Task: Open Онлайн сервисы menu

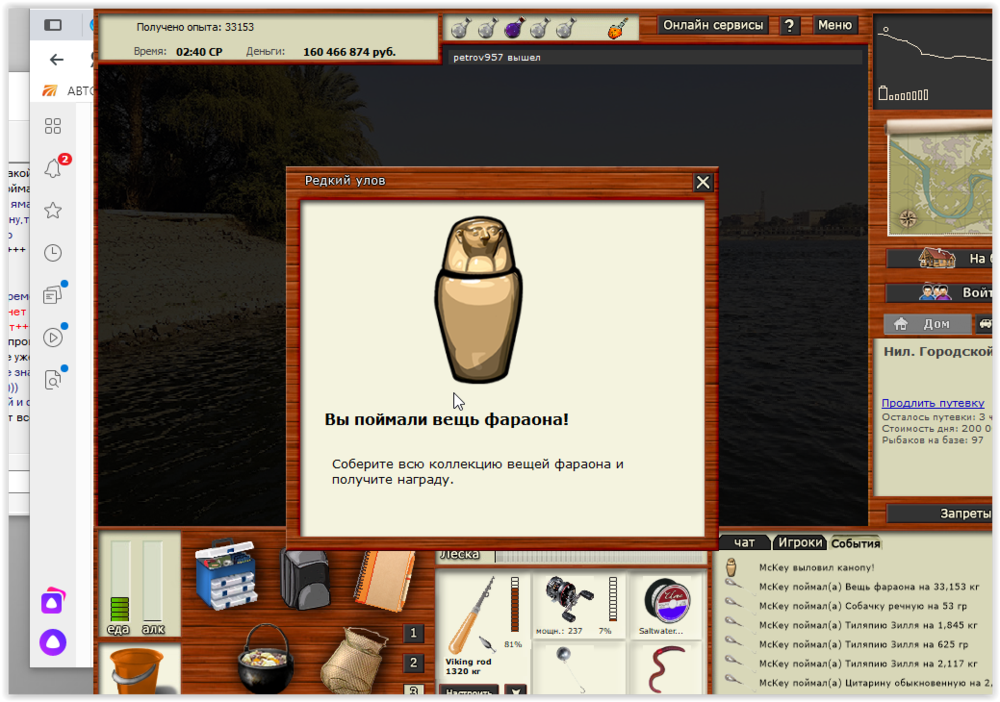Action: (714, 25)
